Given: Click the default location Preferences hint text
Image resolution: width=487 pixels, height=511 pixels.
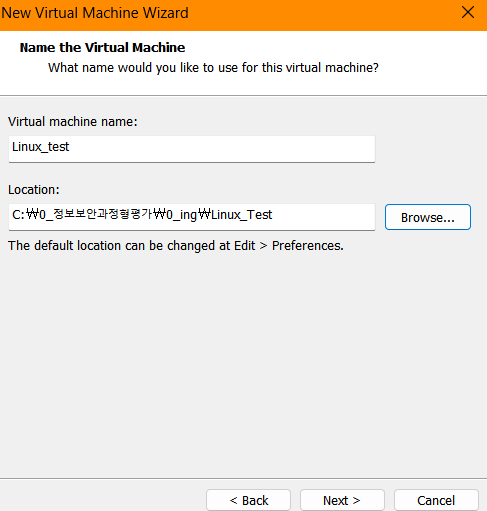Looking at the screenshot, I should click(x=176, y=246).
